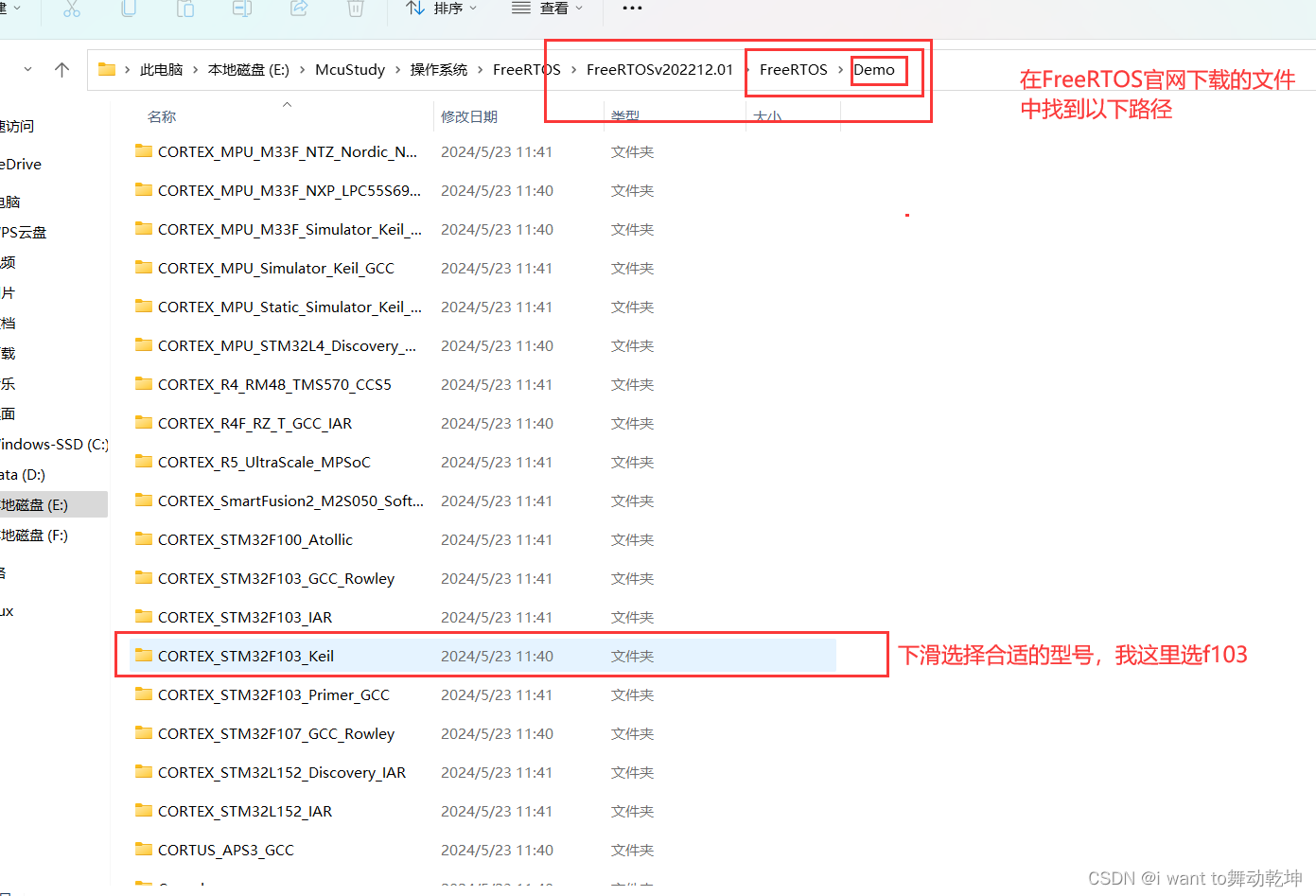Click folder icon of CORTEX_R5_UltraScale_MPSoC
The image size is (1316, 896).
[x=144, y=461]
